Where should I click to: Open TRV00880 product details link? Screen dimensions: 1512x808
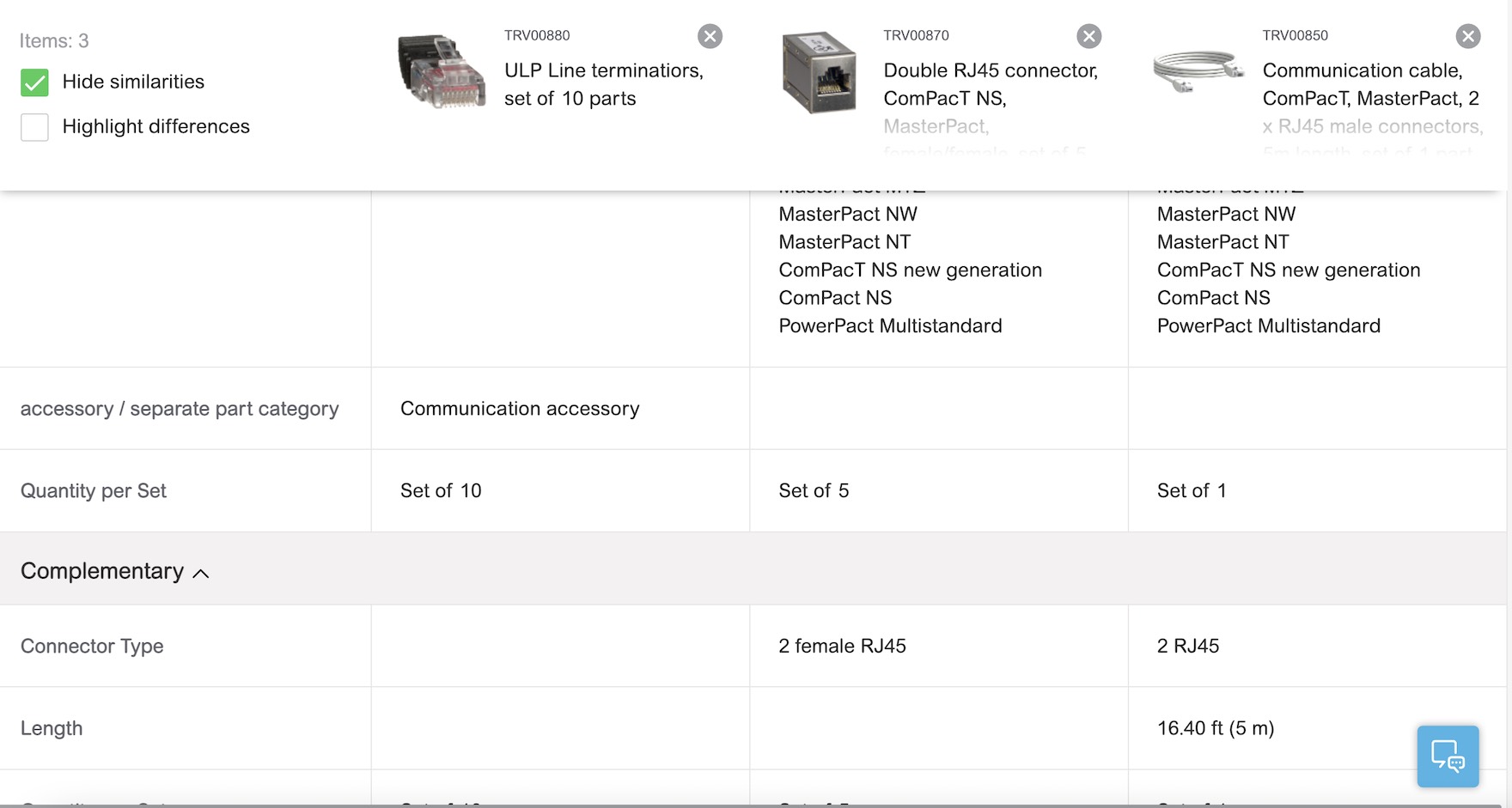tap(536, 35)
